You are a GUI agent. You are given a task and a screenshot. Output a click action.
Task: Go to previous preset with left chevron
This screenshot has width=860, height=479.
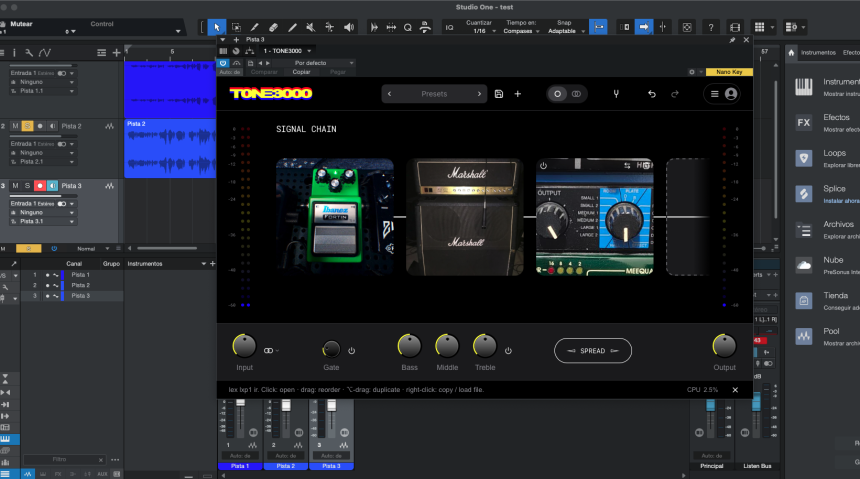pyautogui.click(x=389, y=94)
